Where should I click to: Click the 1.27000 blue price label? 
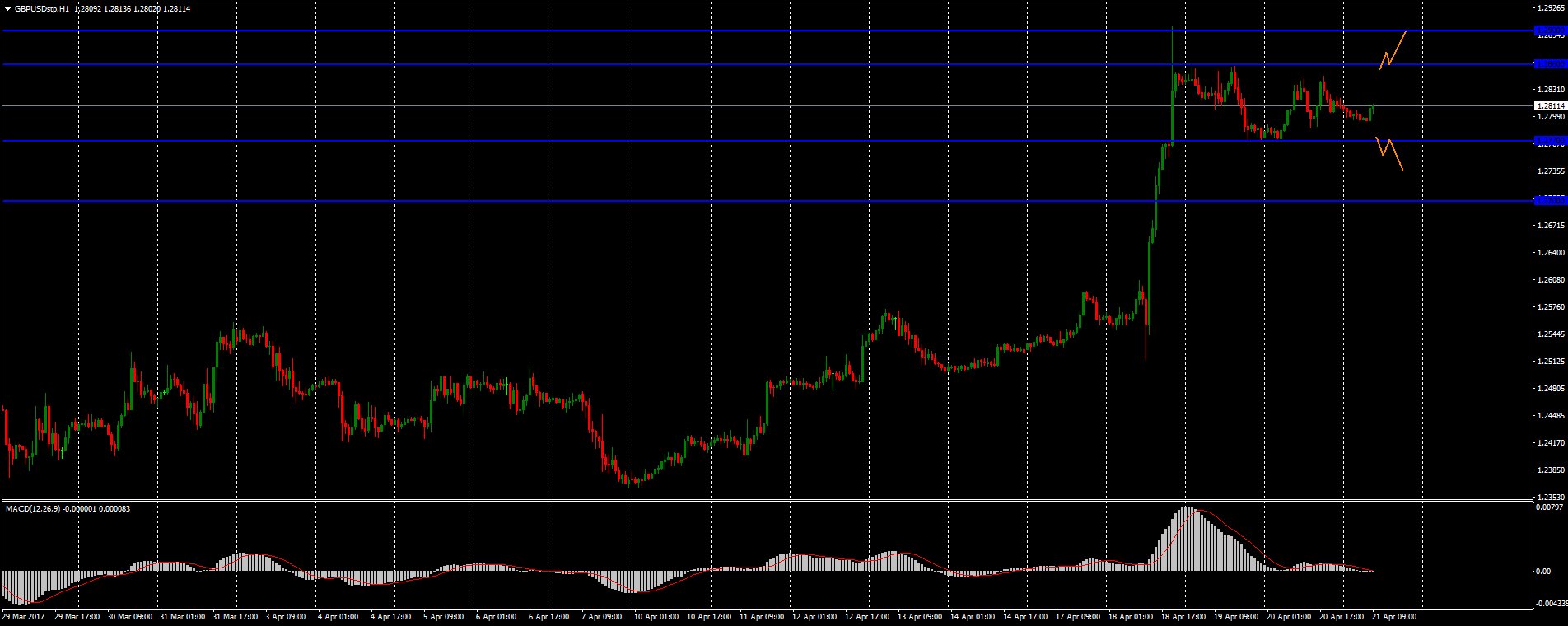(1550, 201)
